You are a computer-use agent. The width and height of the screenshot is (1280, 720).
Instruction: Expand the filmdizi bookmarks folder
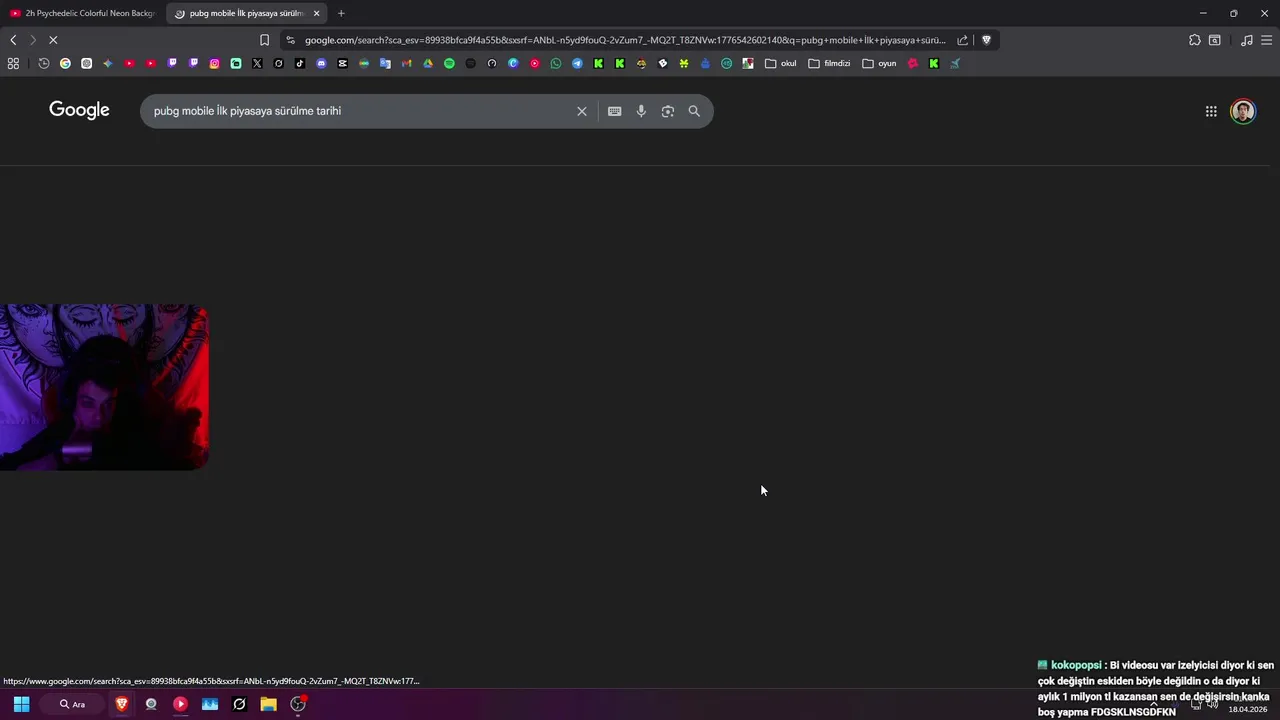pos(829,63)
